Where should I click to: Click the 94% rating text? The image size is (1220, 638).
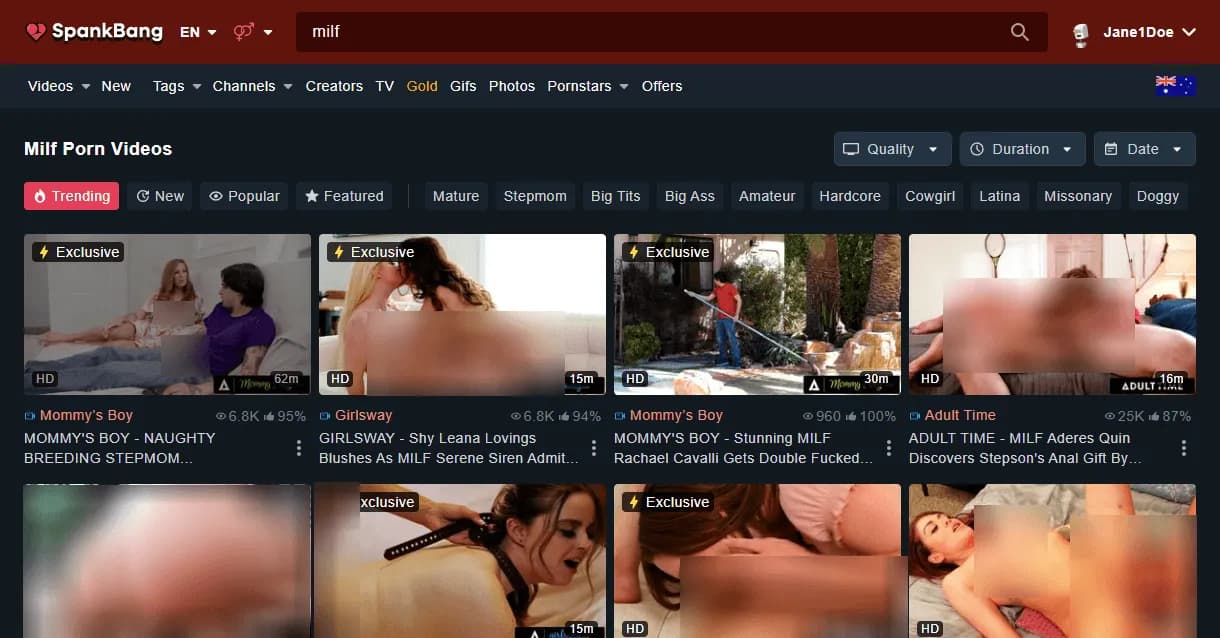[x=586, y=416]
